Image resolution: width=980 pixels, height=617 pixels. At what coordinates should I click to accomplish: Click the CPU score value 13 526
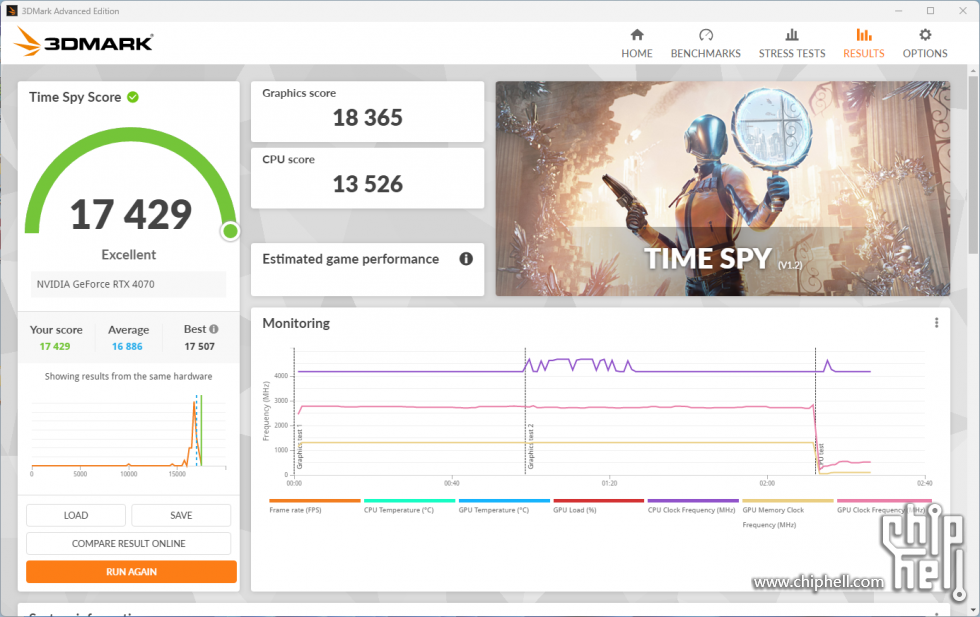tap(368, 184)
